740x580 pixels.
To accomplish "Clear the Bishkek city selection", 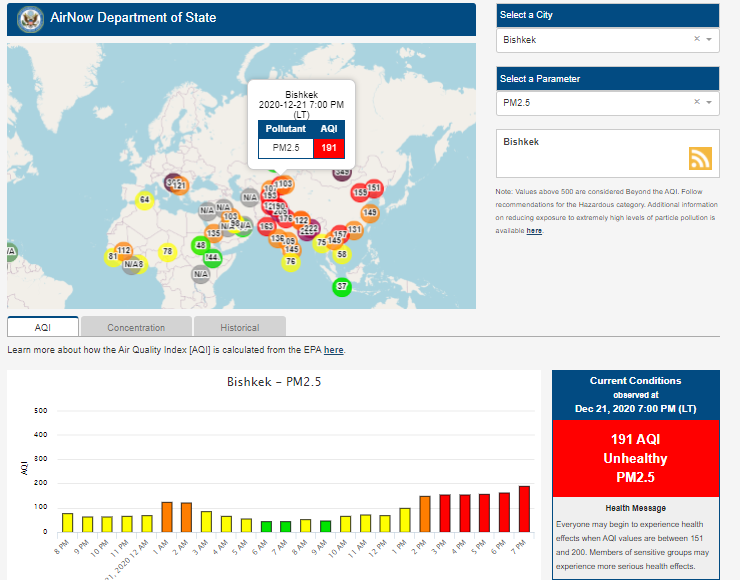I will (697, 39).
